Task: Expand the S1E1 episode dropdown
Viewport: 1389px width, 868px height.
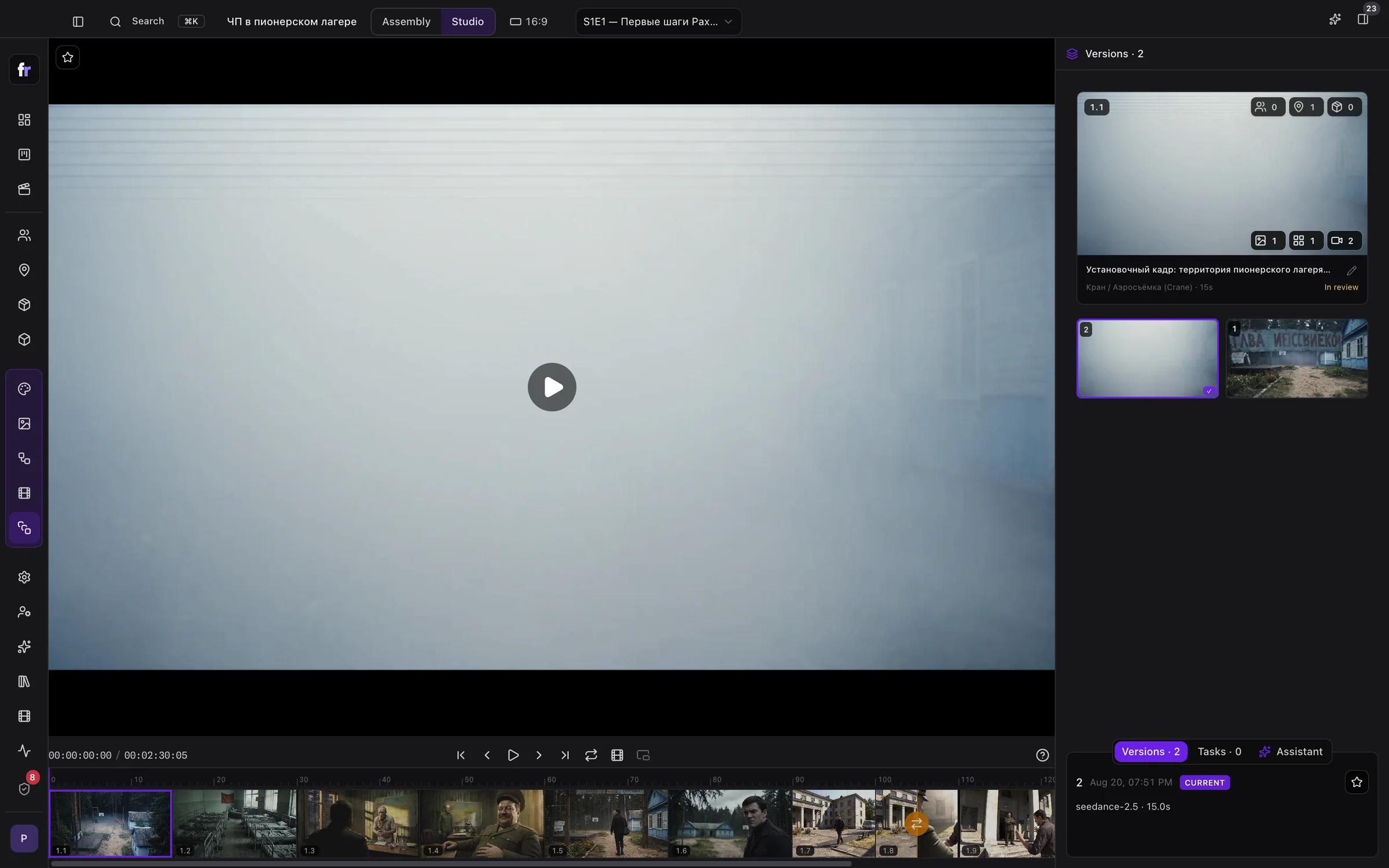Action: point(658,21)
